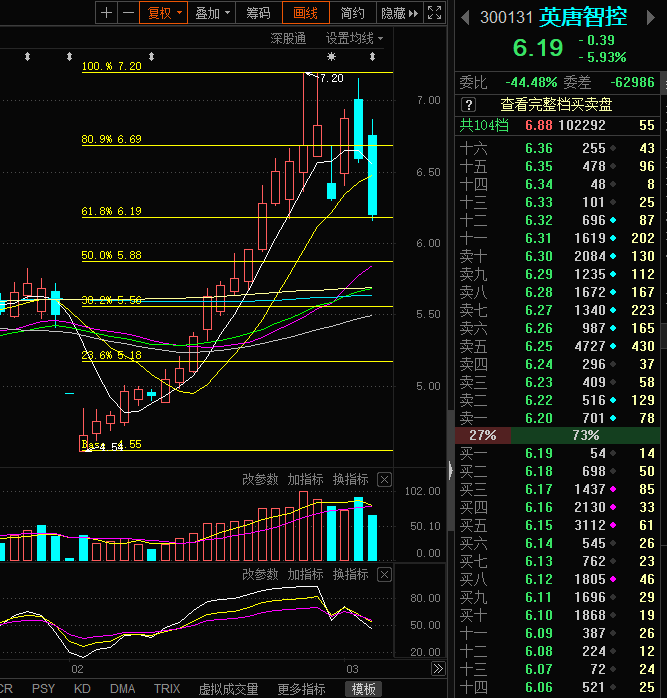Click the stock code 300131
Viewport: 667px width, 698px height.
(x=506, y=18)
